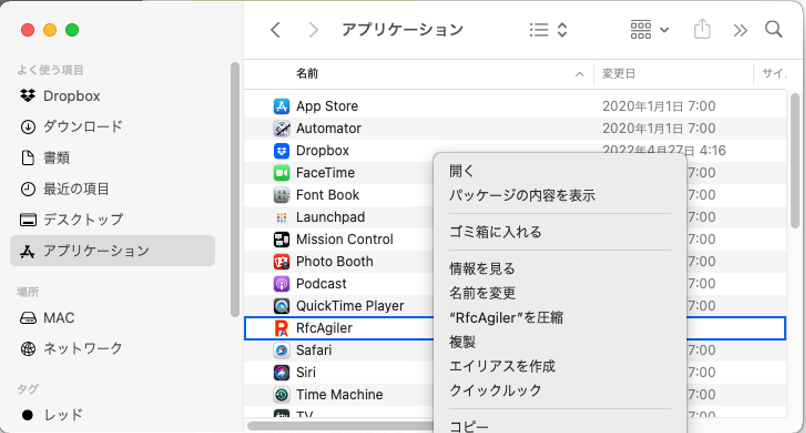Choose コピー in the context menu

[x=560, y=426]
